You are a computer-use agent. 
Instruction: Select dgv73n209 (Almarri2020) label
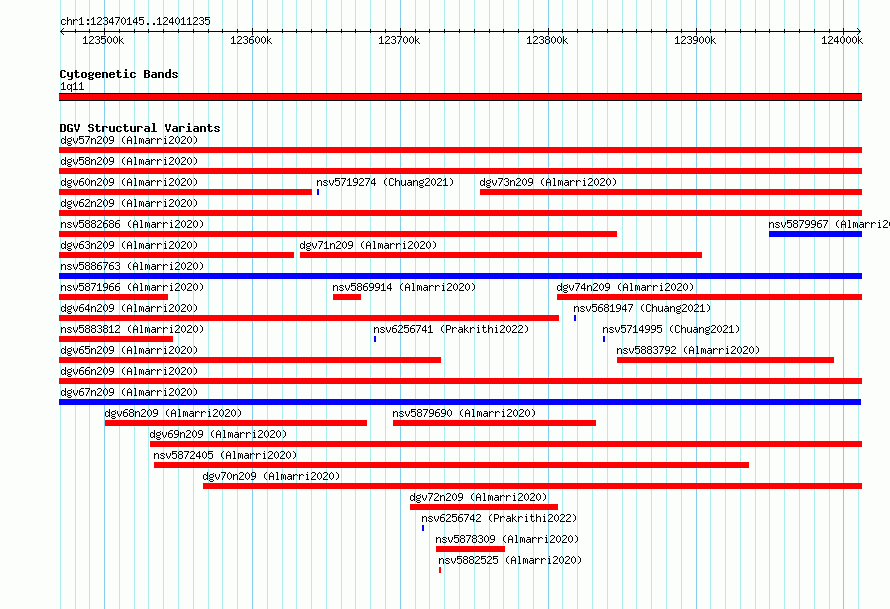(x=548, y=182)
